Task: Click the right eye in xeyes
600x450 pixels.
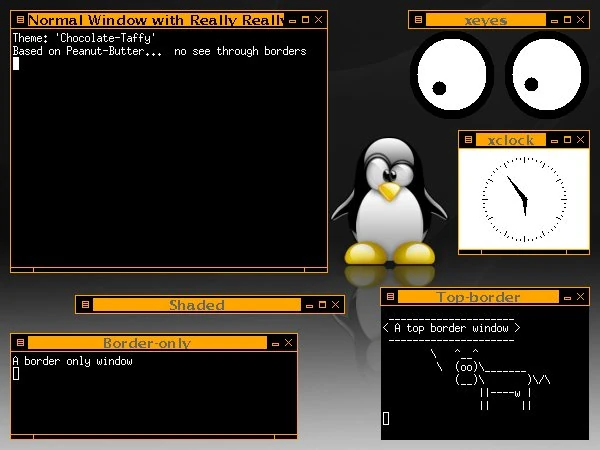Action: tap(547, 75)
